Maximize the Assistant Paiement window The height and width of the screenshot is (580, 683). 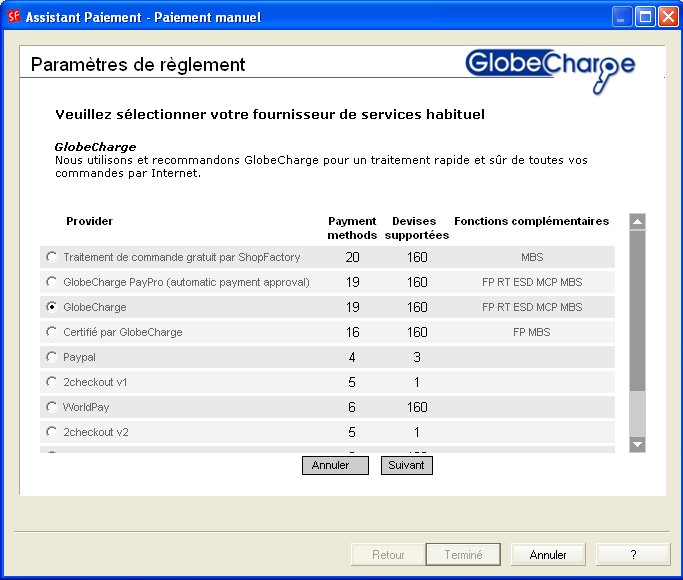coord(644,17)
